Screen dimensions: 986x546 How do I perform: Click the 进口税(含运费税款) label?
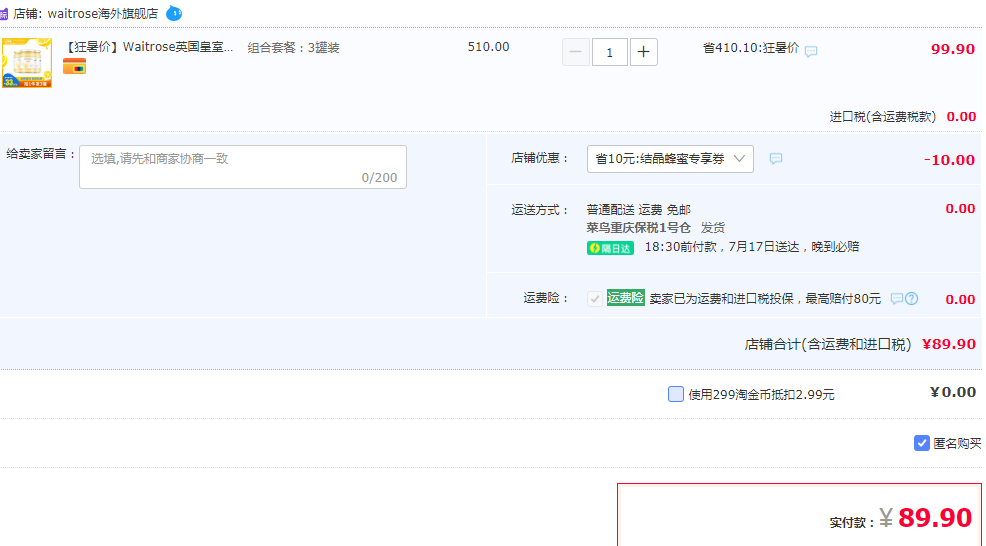coord(882,116)
